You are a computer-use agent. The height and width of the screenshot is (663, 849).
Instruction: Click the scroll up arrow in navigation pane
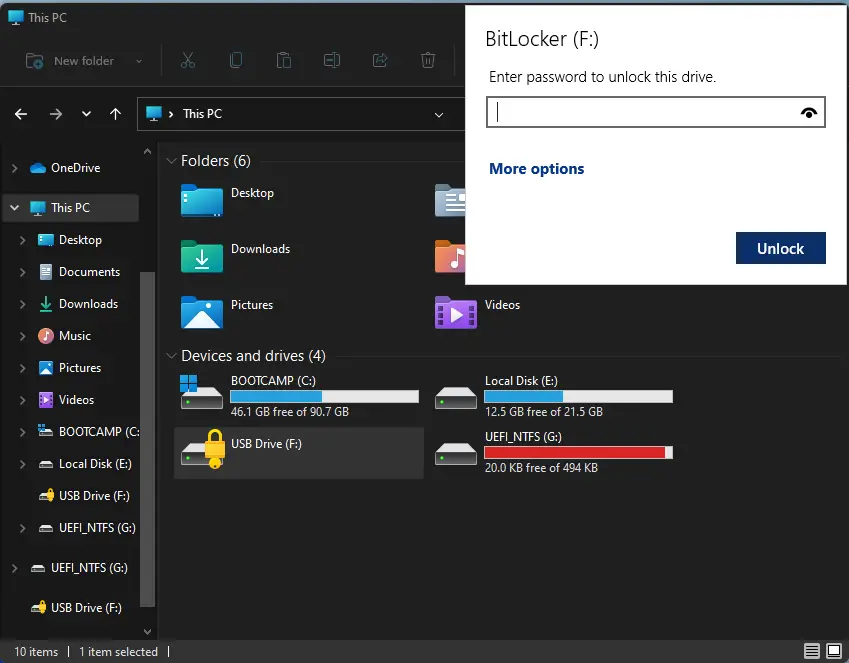click(147, 152)
